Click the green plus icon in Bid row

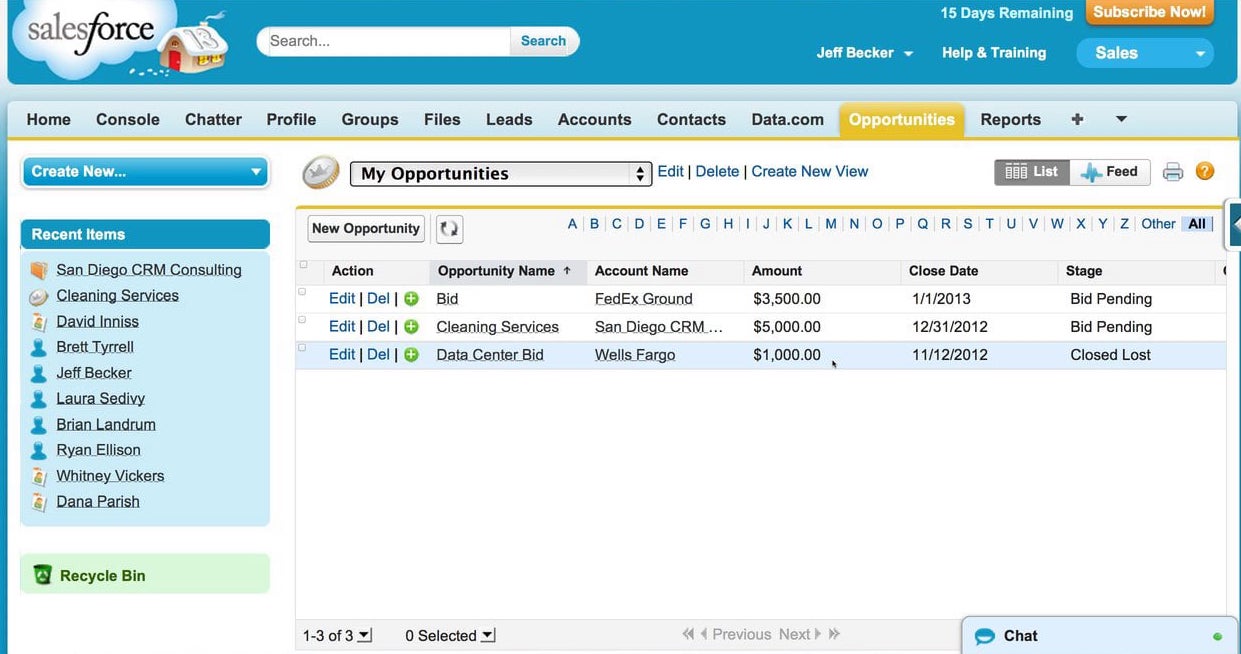pos(411,299)
